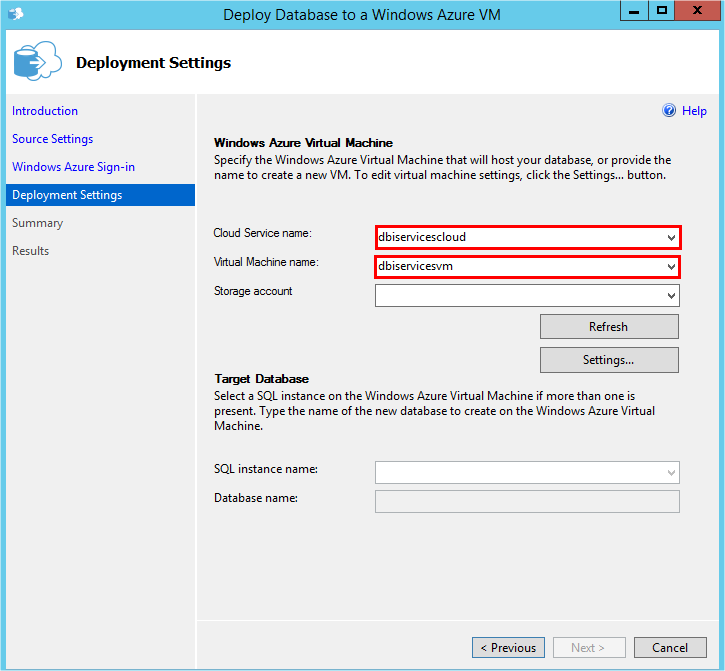Image resolution: width=725 pixels, height=671 pixels.
Task: Click the 'Virtual Machine name:' label
Action: click(266, 262)
